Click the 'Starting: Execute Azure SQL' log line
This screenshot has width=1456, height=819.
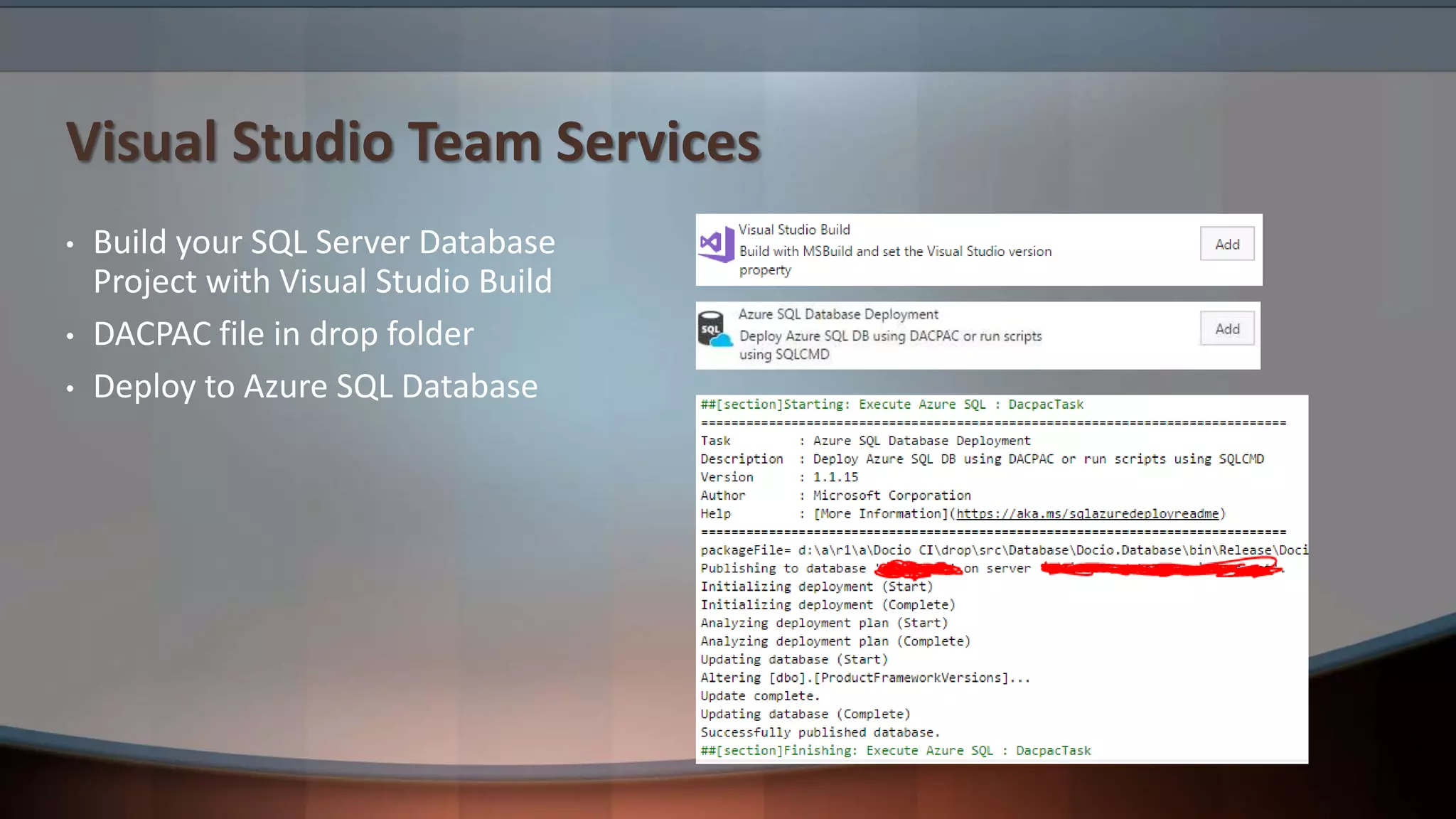[892, 405]
